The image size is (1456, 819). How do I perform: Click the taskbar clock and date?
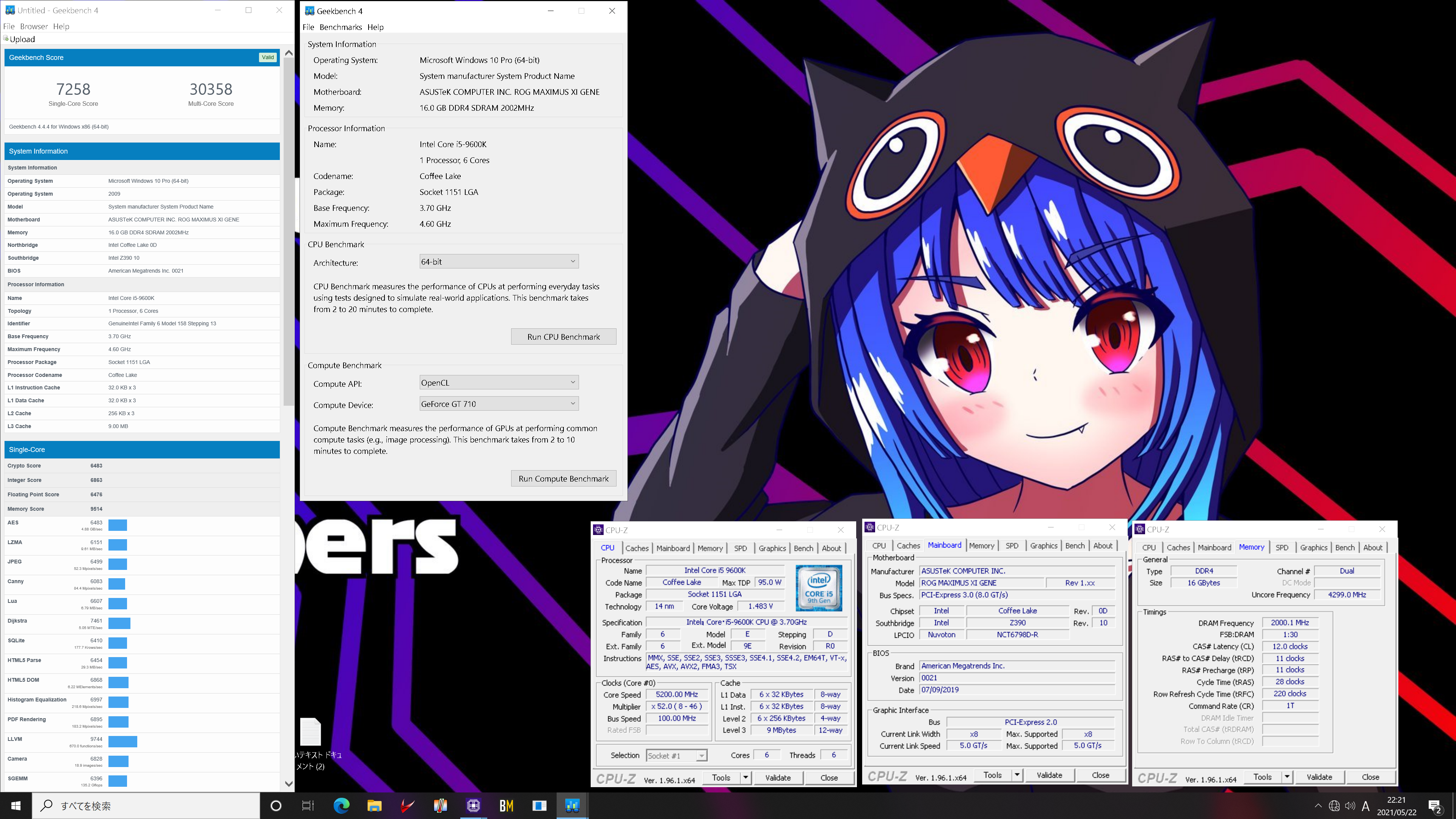coord(1396,806)
